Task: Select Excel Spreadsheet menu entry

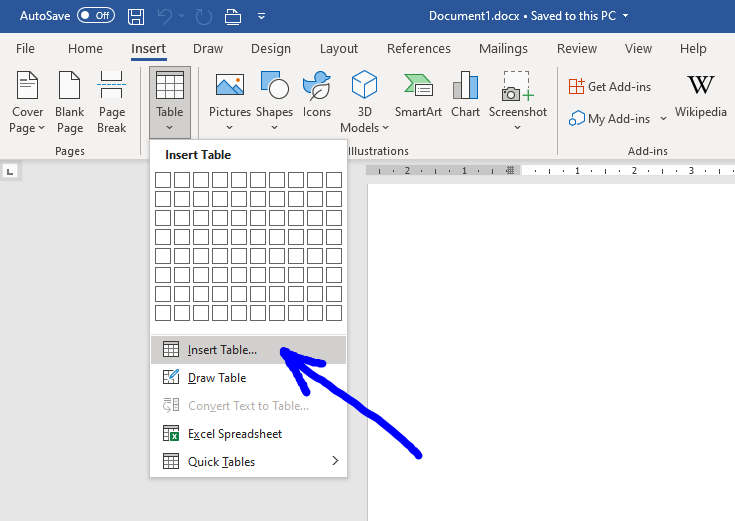Action: coord(234,434)
